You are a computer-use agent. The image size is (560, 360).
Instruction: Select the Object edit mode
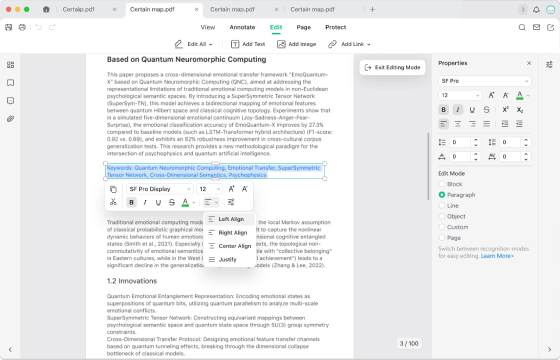pyautogui.click(x=442, y=216)
